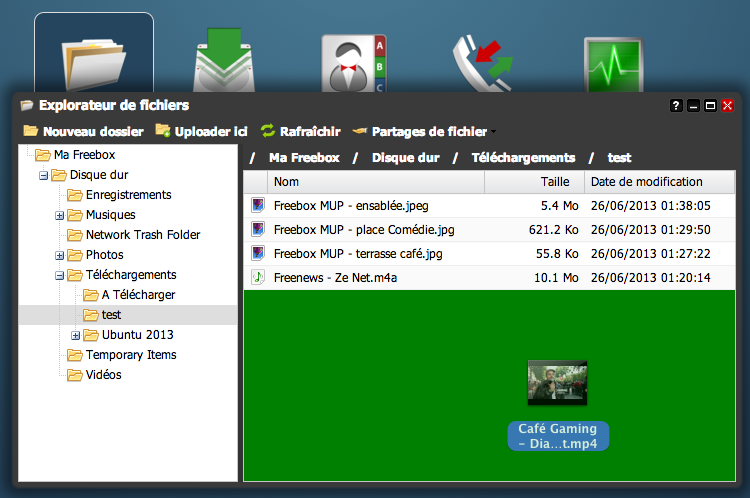Image resolution: width=750 pixels, height=498 pixels.
Task: Click the A Télécharger folder icon
Action: click(91, 295)
